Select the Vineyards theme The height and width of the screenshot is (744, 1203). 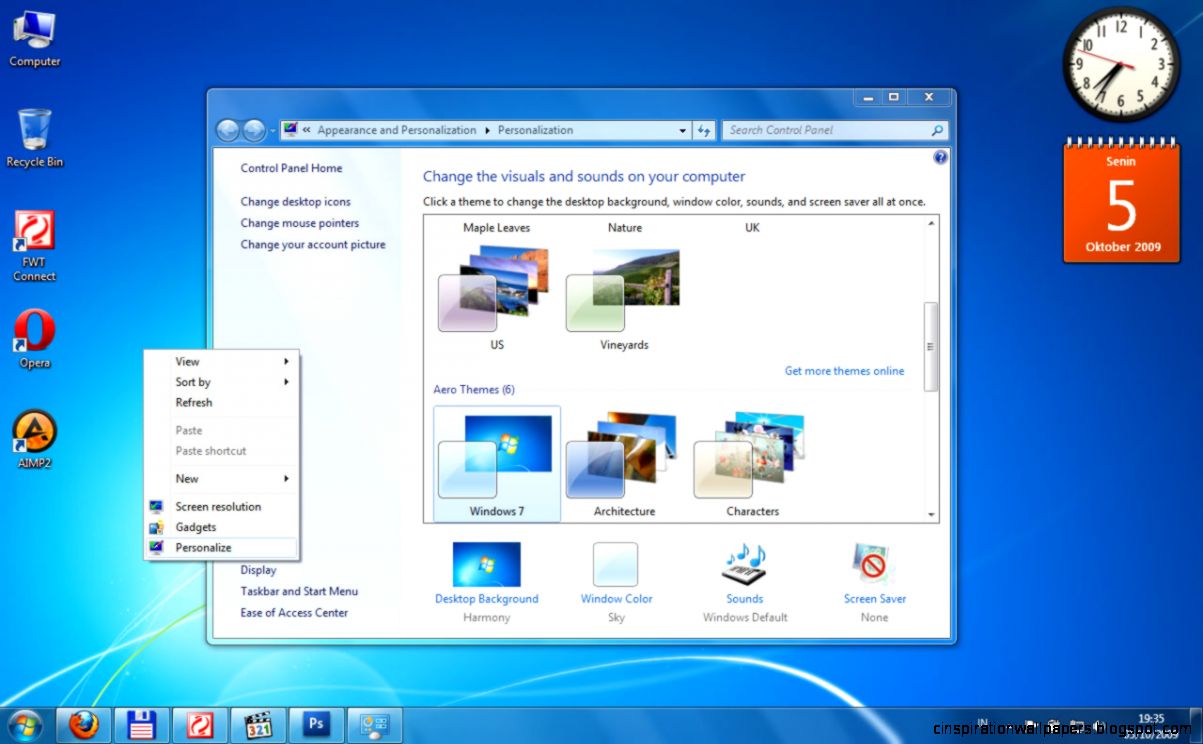pyautogui.click(x=624, y=298)
